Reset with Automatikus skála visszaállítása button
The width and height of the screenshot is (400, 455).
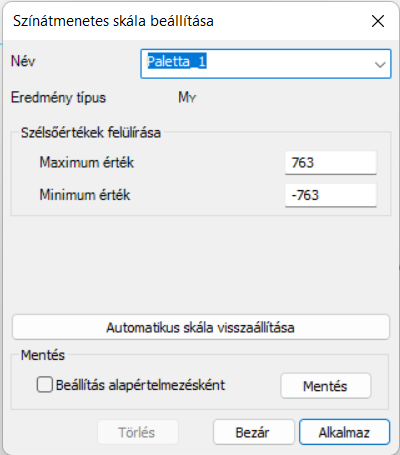(x=201, y=327)
